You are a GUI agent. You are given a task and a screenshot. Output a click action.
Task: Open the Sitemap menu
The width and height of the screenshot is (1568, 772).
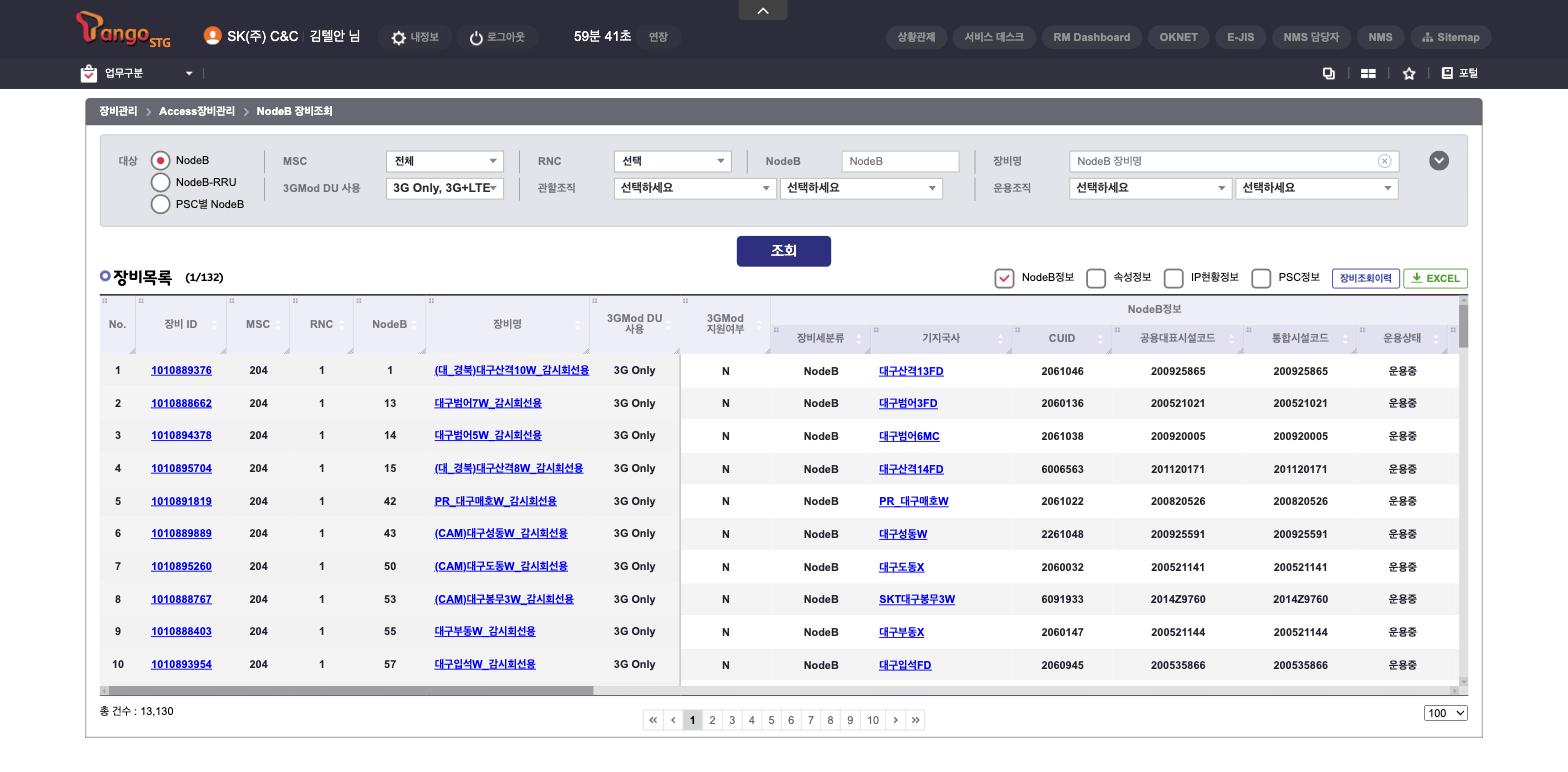pos(1451,37)
